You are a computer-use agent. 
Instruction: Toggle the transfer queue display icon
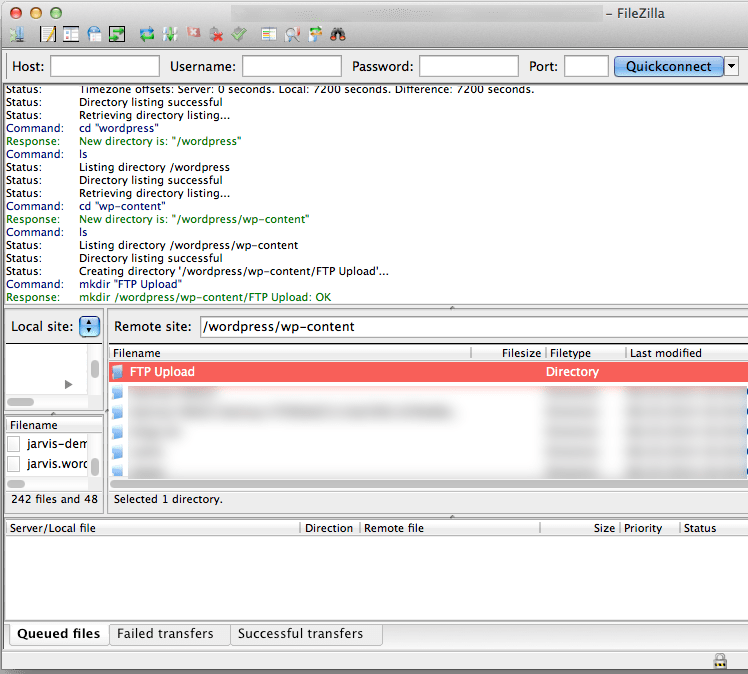tap(117, 34)
